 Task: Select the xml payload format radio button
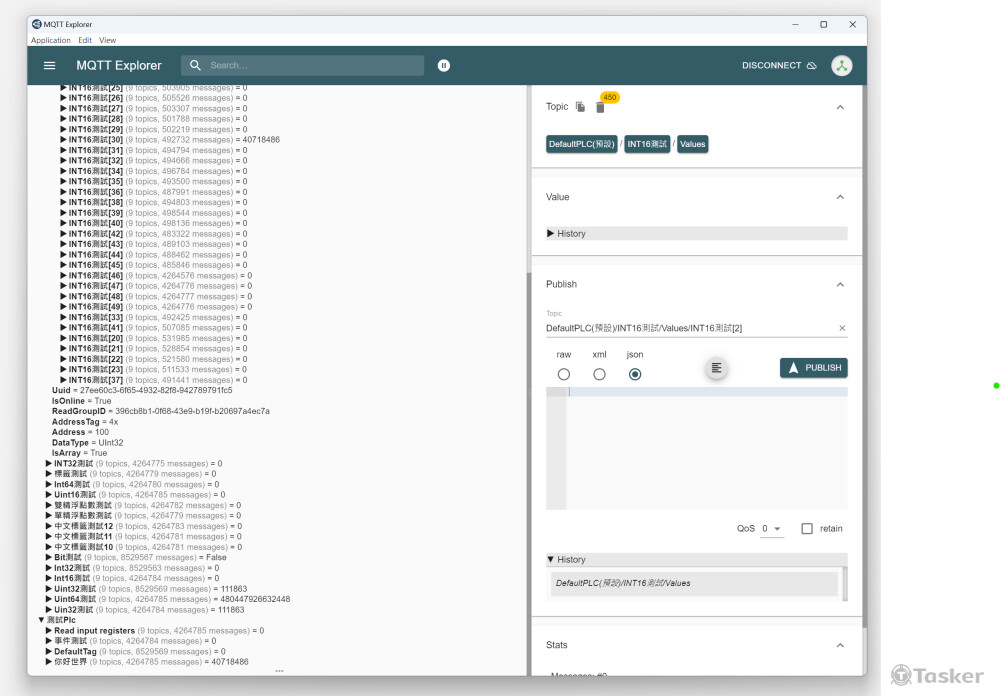coord(598,373)
